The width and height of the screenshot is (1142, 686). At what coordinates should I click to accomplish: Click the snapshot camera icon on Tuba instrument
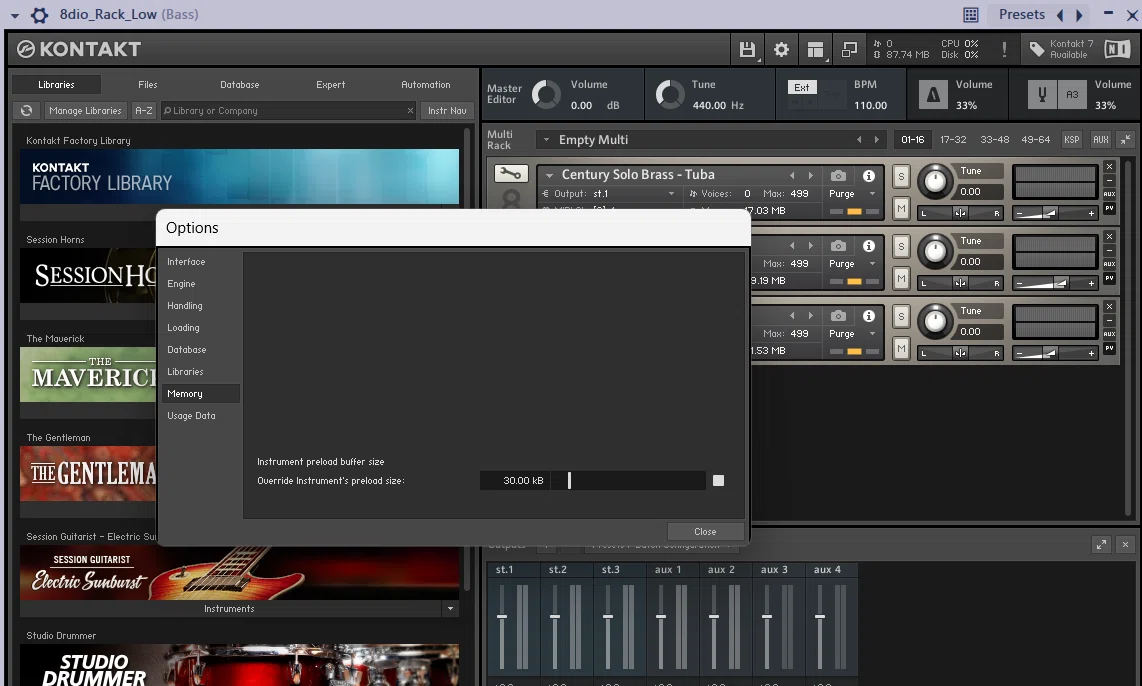(838, 176)
